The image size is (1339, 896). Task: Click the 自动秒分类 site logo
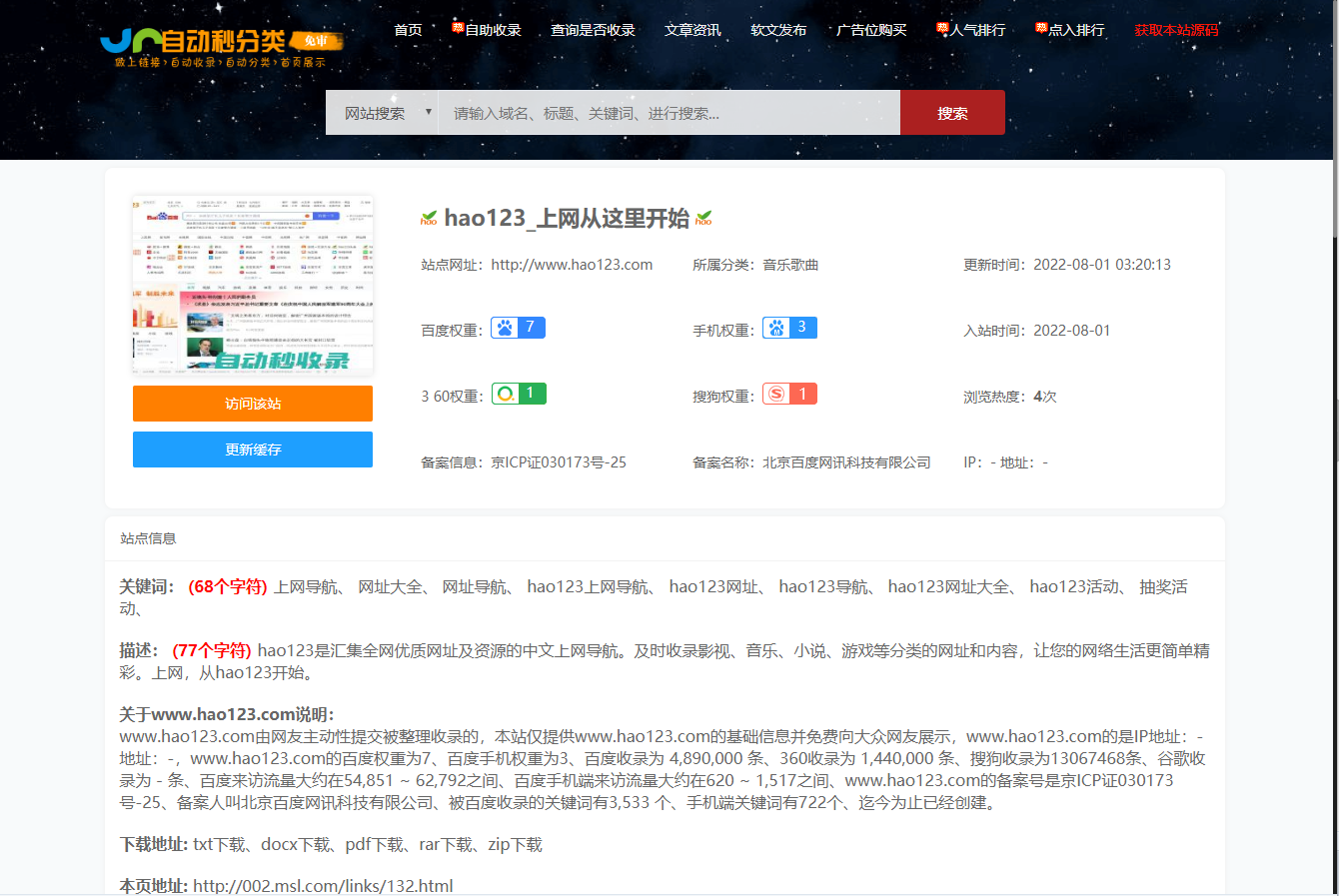[x=222, y=46]
